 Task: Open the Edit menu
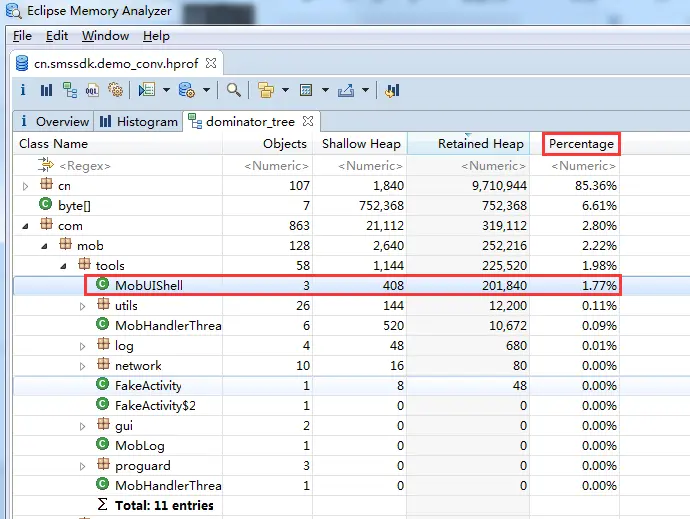(57, 36)
